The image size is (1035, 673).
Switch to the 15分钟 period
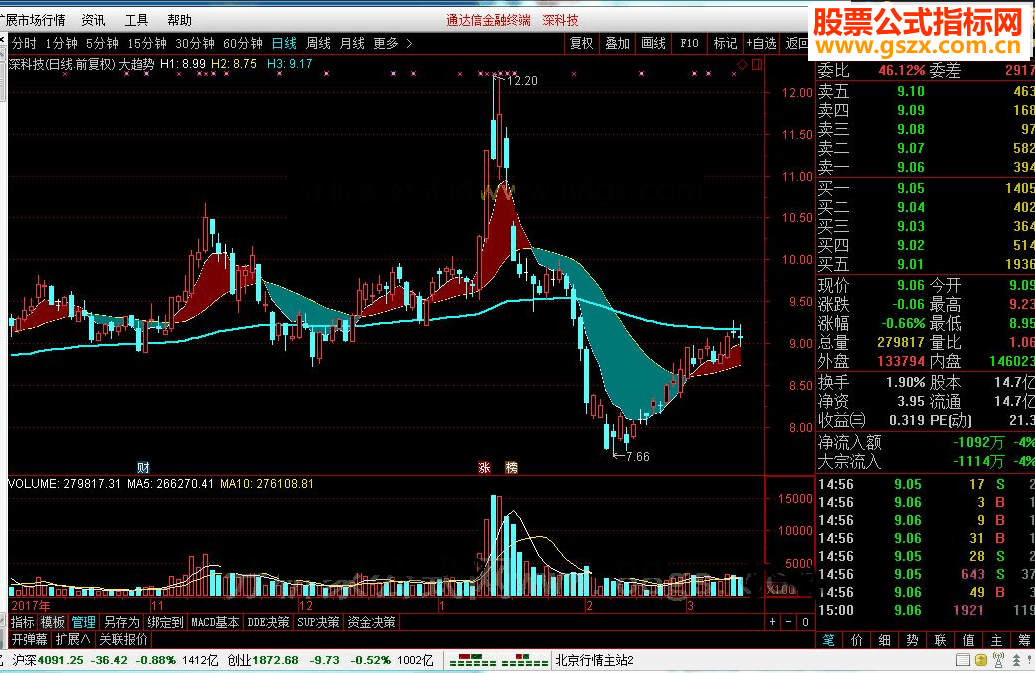click(147, 44)
